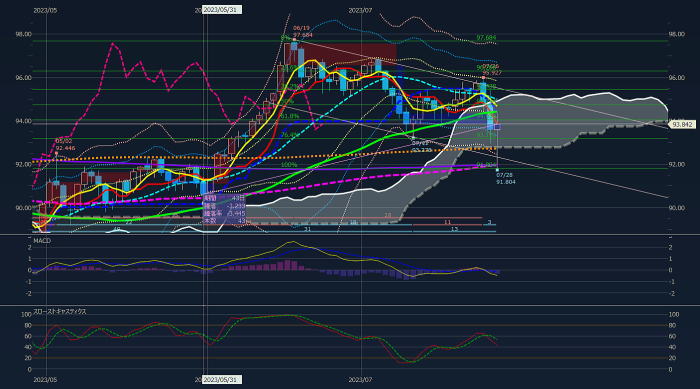This screenshot has height=389, width=700.
Task: Click the 100% Fibonacci retracement label
Action: (289, 165)
